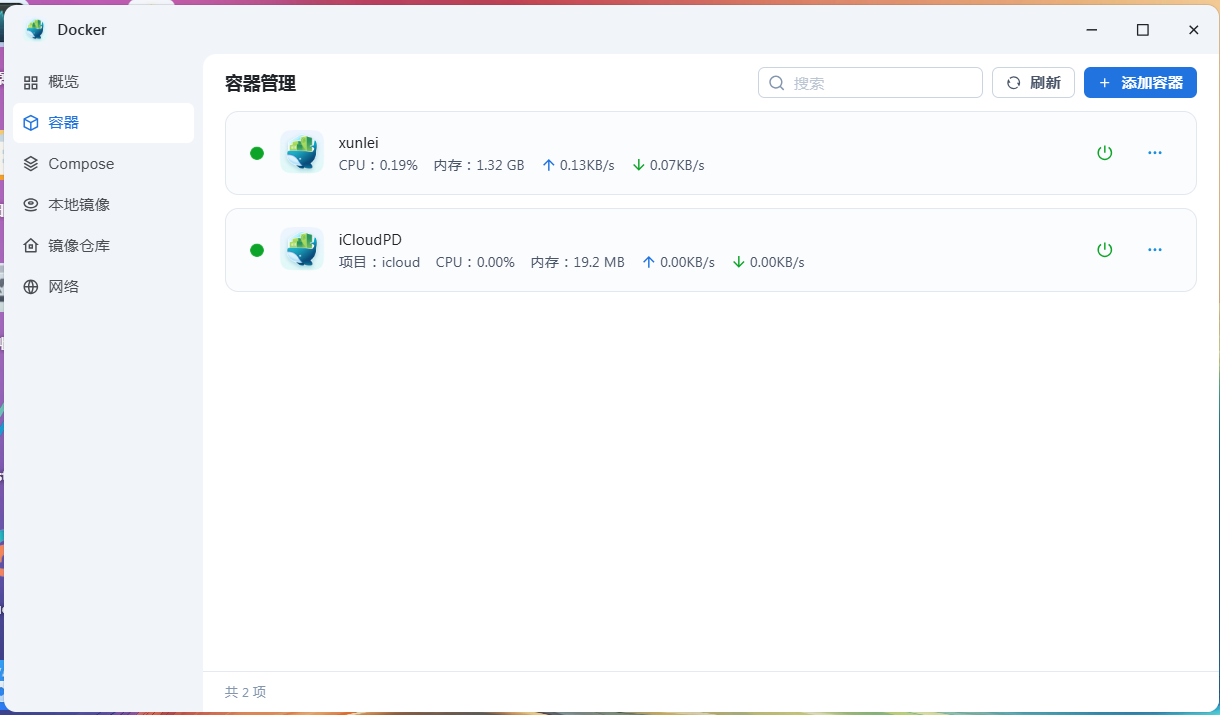Click the search magnifier icon
Image resolution: width=1220 pixels, height=715 pixels.
pos(777,83)
